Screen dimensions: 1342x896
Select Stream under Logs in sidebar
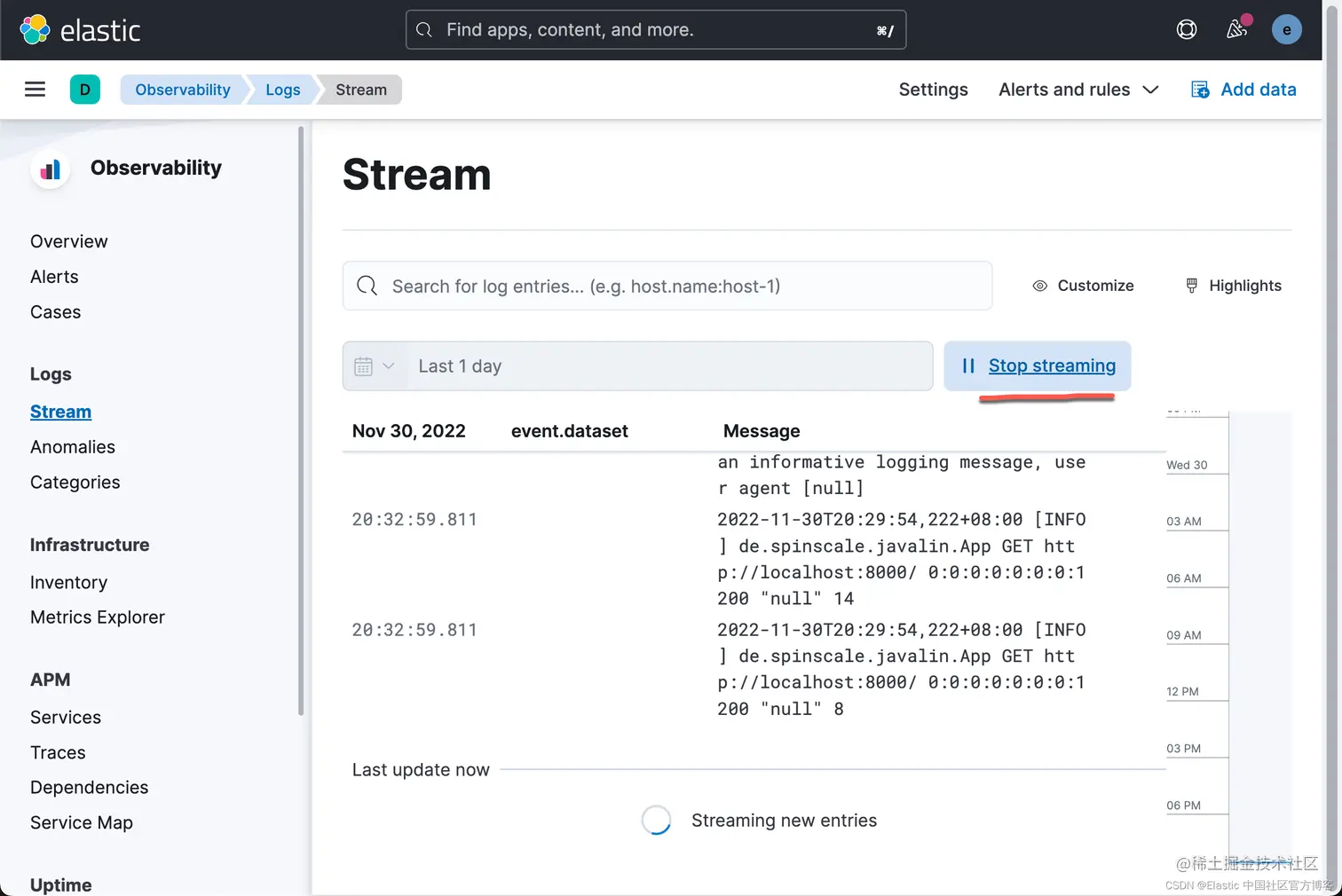pyautogui.click(x=60, y=412)
